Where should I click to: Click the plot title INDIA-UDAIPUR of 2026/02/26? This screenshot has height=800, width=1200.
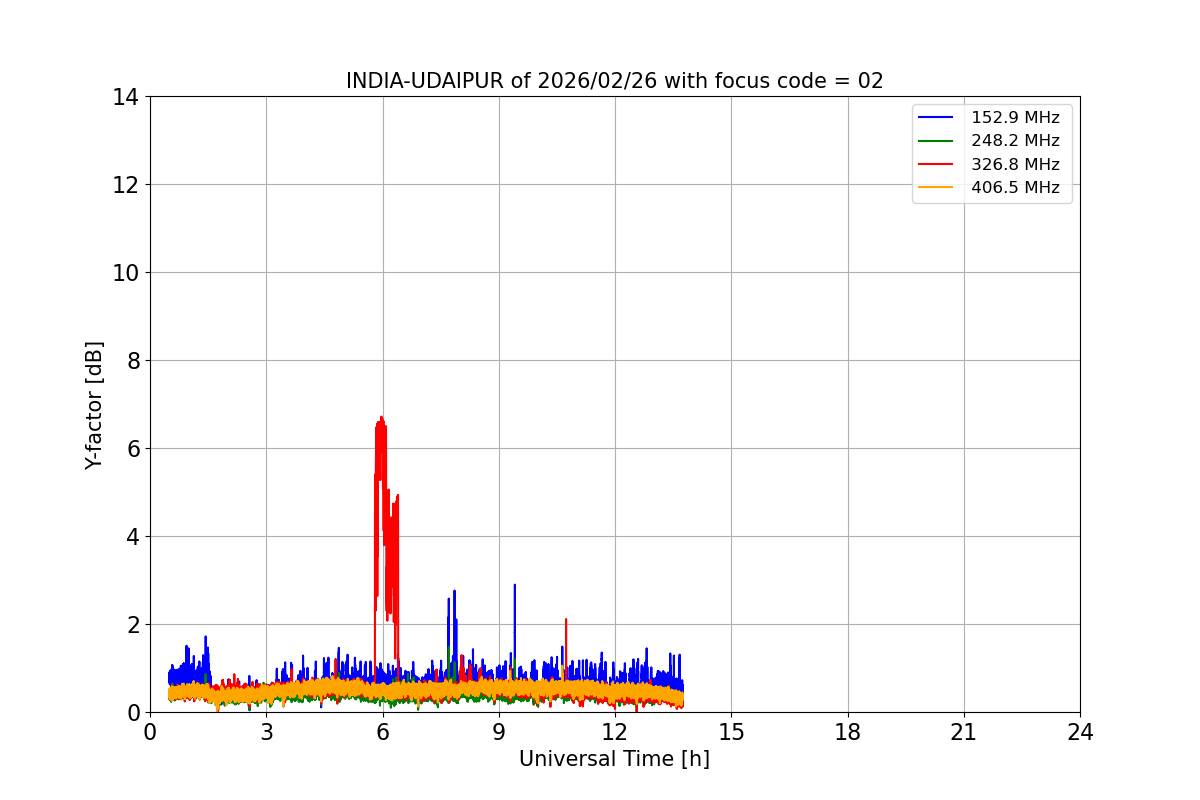tap(614, 81)
